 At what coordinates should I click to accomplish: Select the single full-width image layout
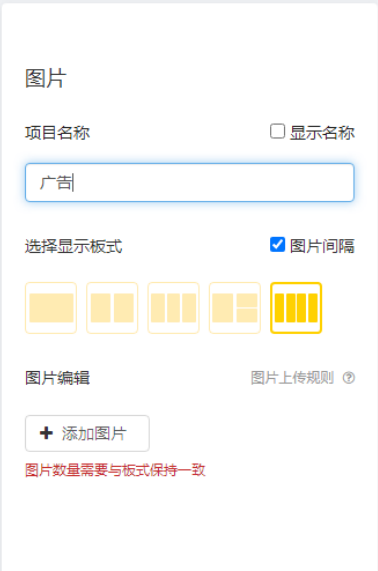coord(51,308)
